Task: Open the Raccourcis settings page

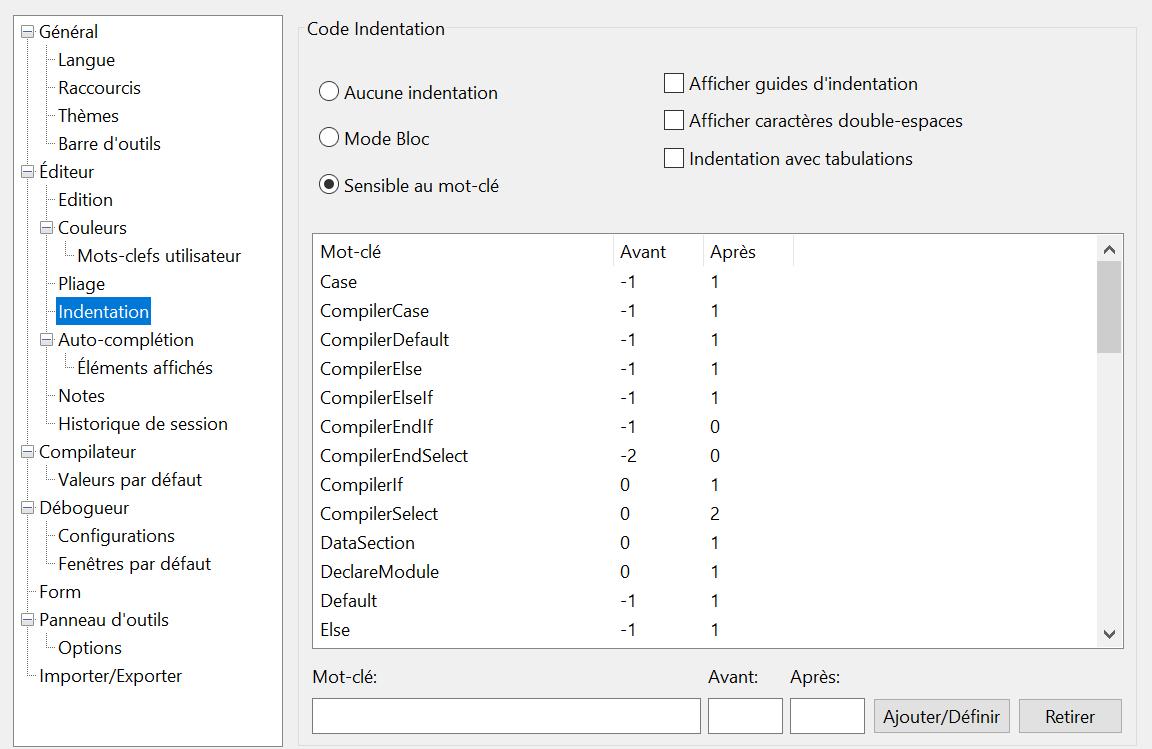Action: click(x=99, y=88)
